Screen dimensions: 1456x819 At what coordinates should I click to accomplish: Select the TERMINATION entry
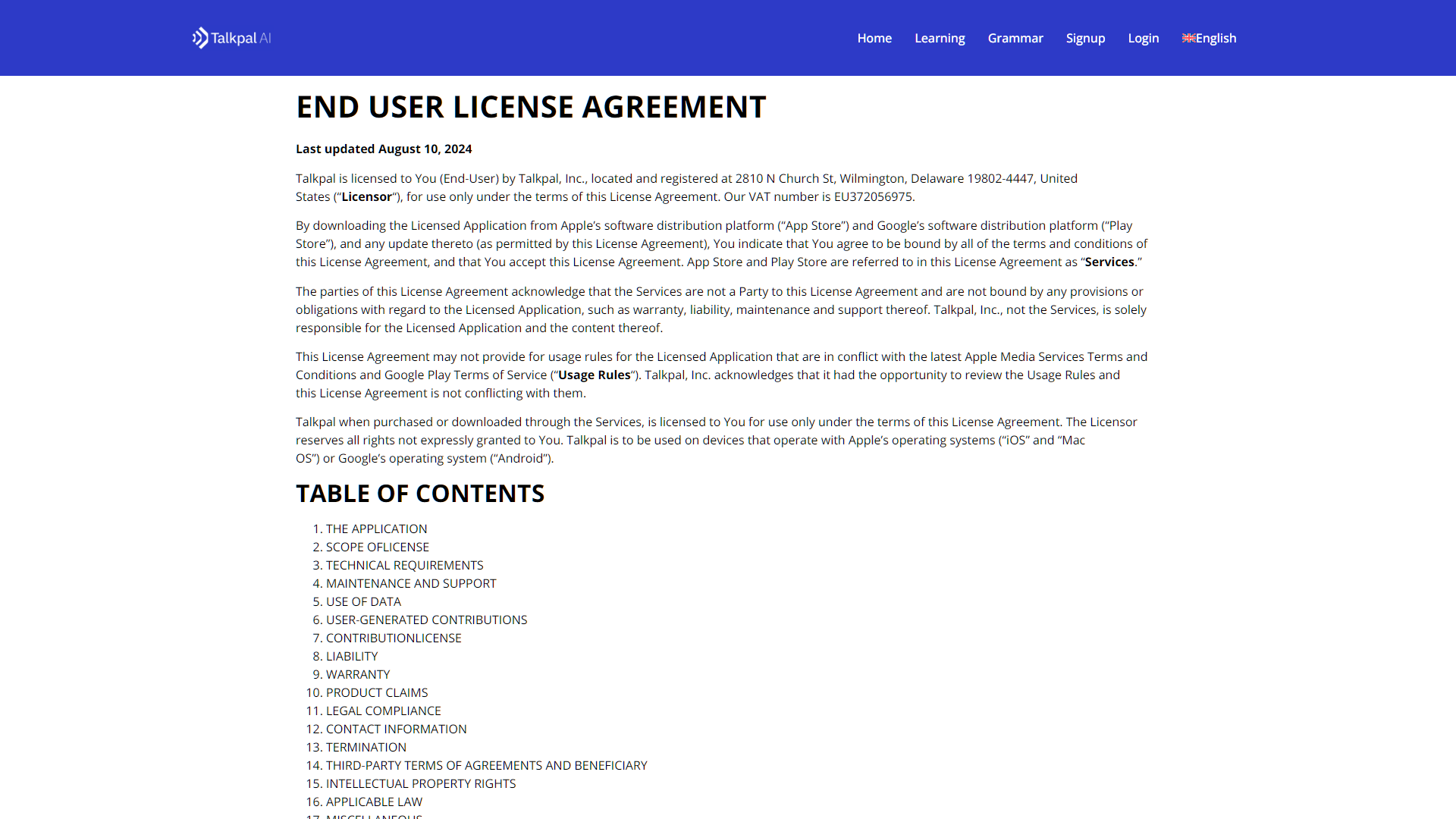(366, 747)
